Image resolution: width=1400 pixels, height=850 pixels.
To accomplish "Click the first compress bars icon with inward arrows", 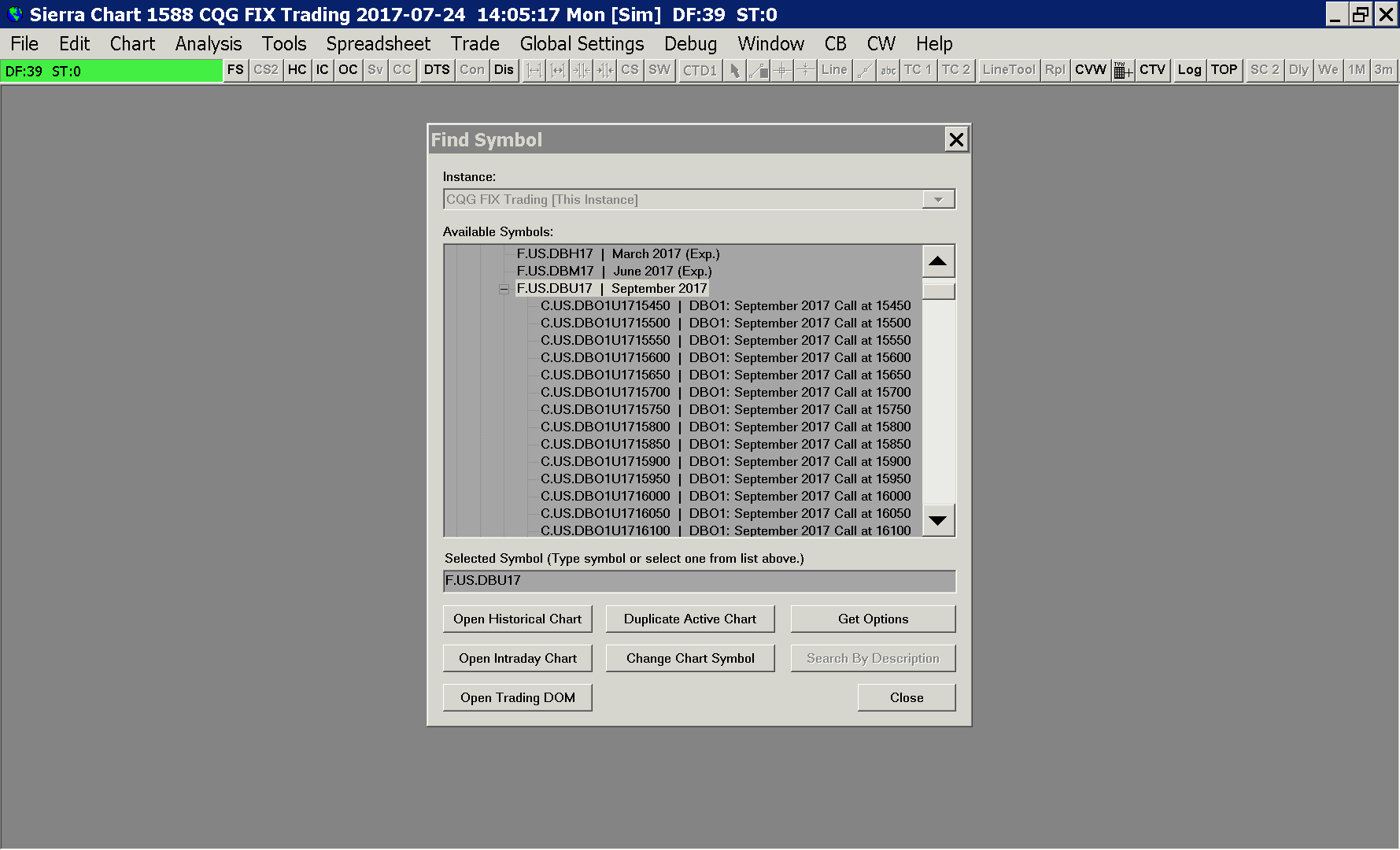I will click(x=582, y=70).
